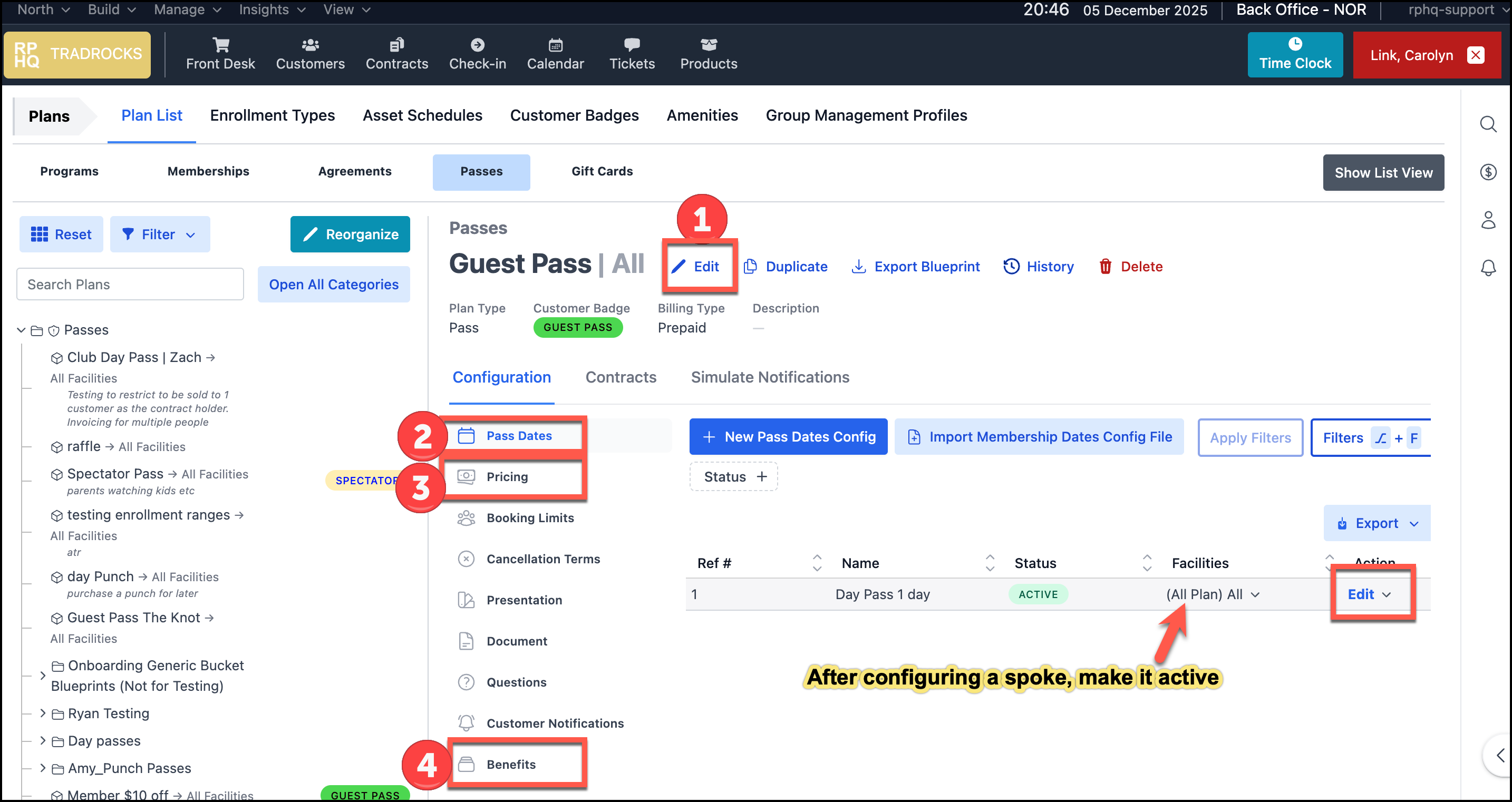Screen dimensions: 1512x802
Task: Collapse the Passes root folder
Action: pyautogui.click(x=21, y=330)
